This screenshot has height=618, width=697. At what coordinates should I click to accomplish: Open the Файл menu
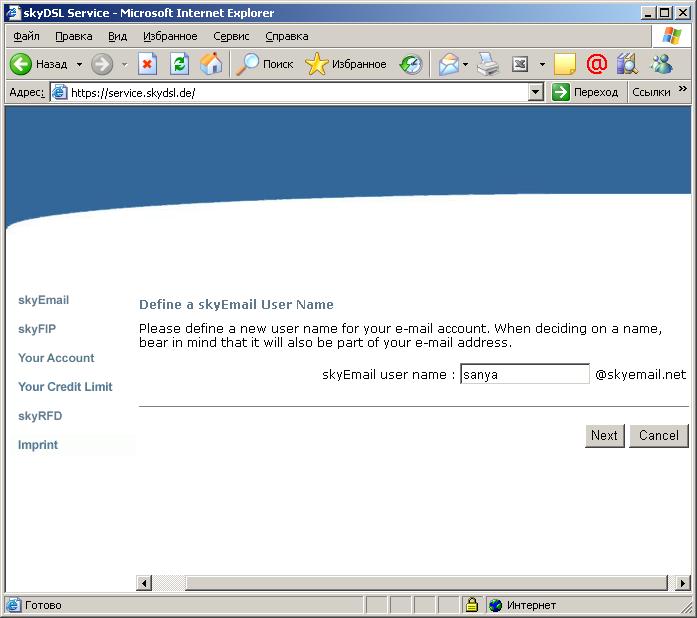[x=26, y=36]
